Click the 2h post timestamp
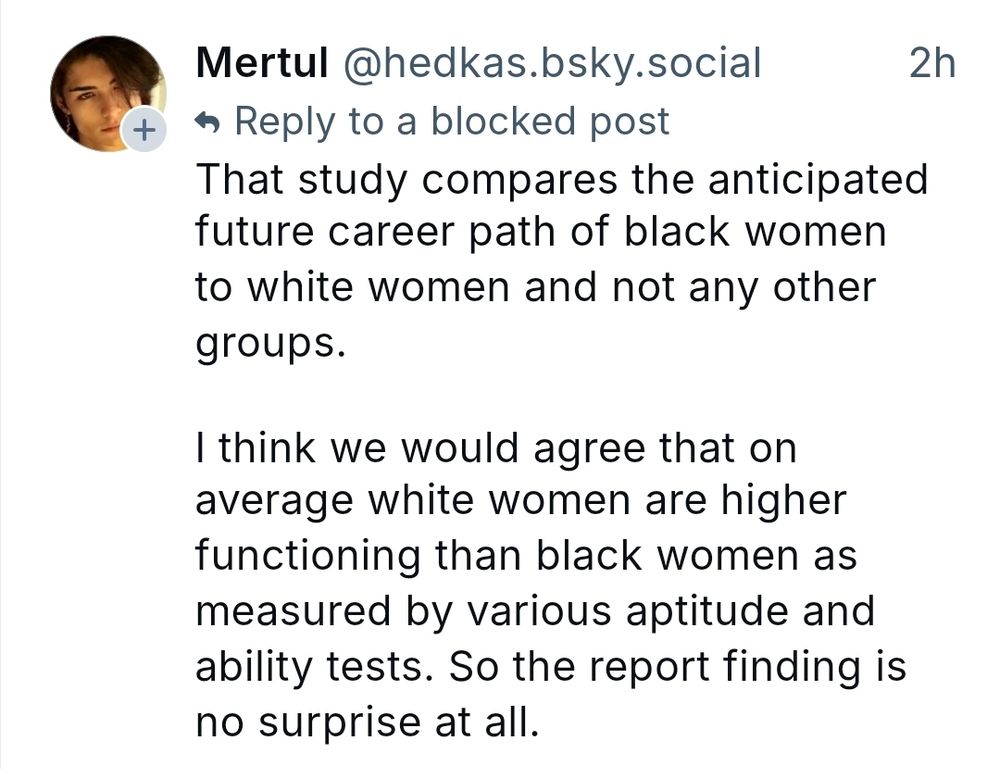Viewport: 1000px width, 769px height. click(932, 64)
